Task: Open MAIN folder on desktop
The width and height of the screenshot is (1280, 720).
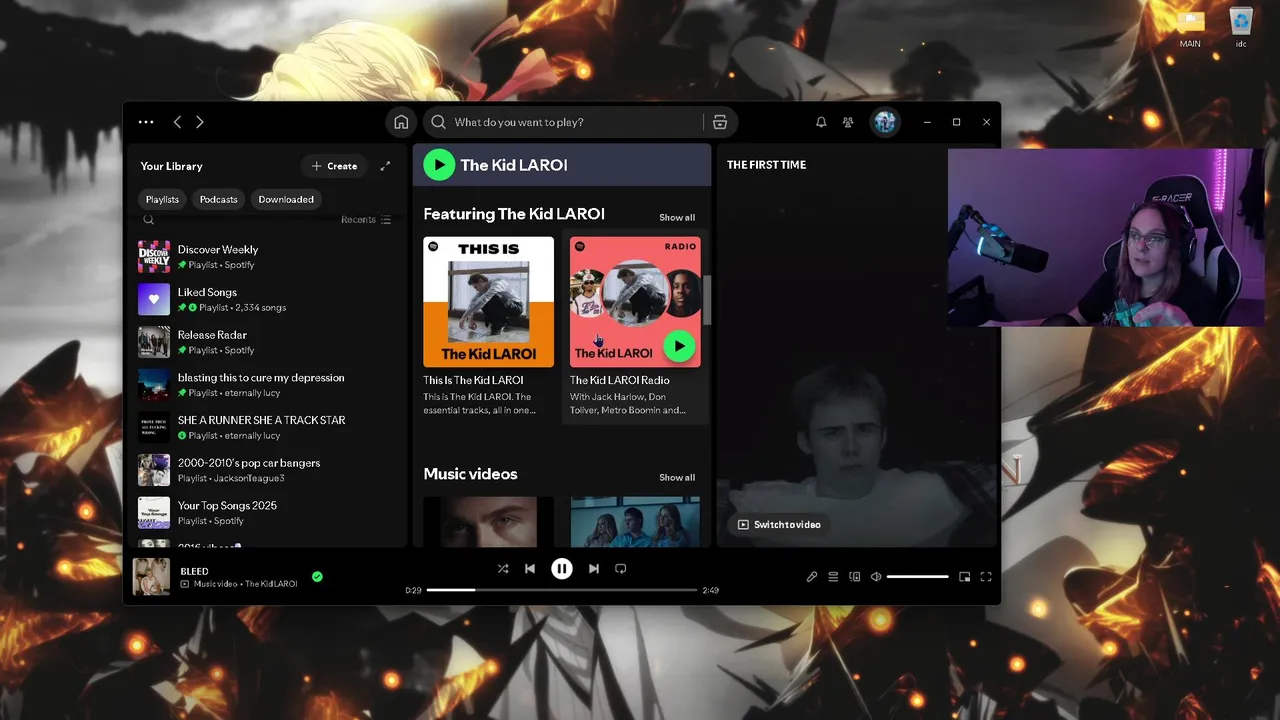Action: coord(1190,30)
